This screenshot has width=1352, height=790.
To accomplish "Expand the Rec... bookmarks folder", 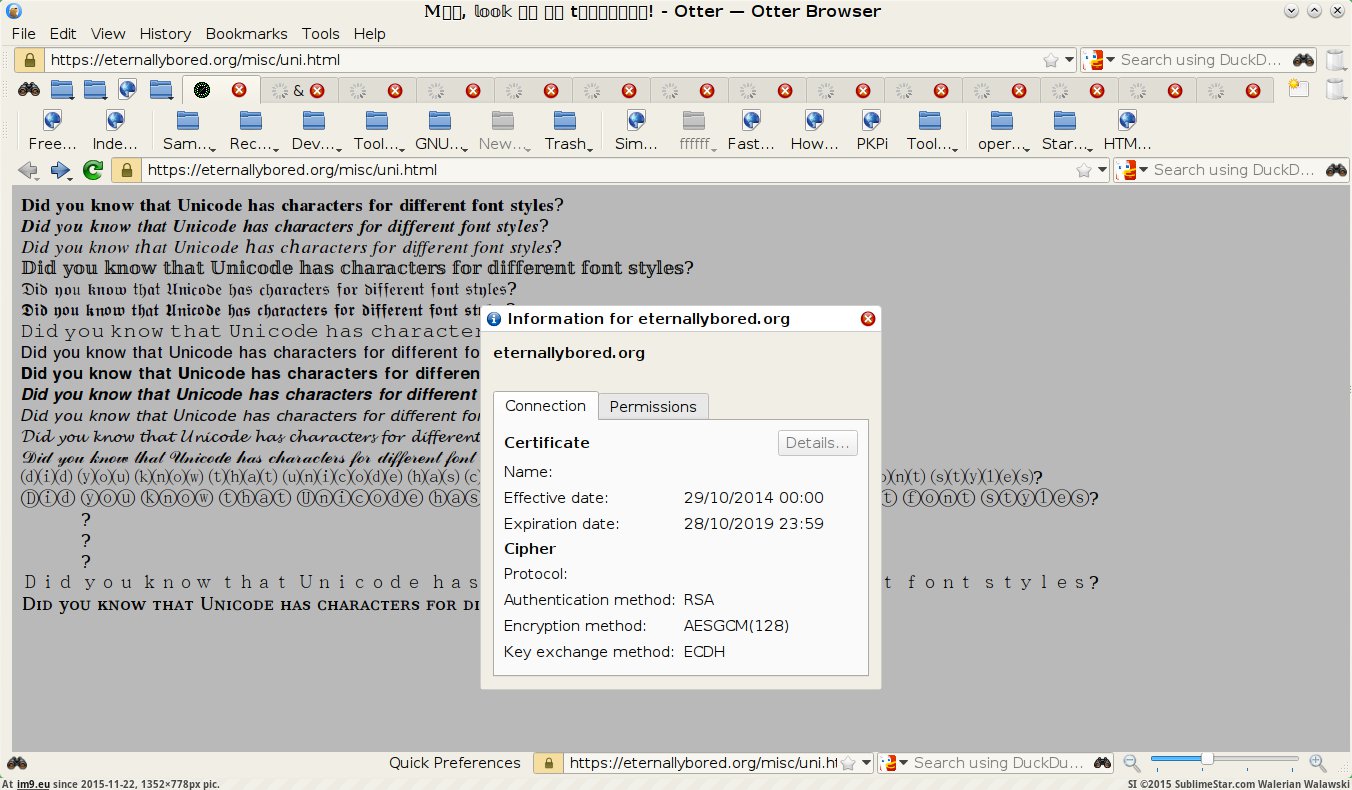I will tap(251, 131).
